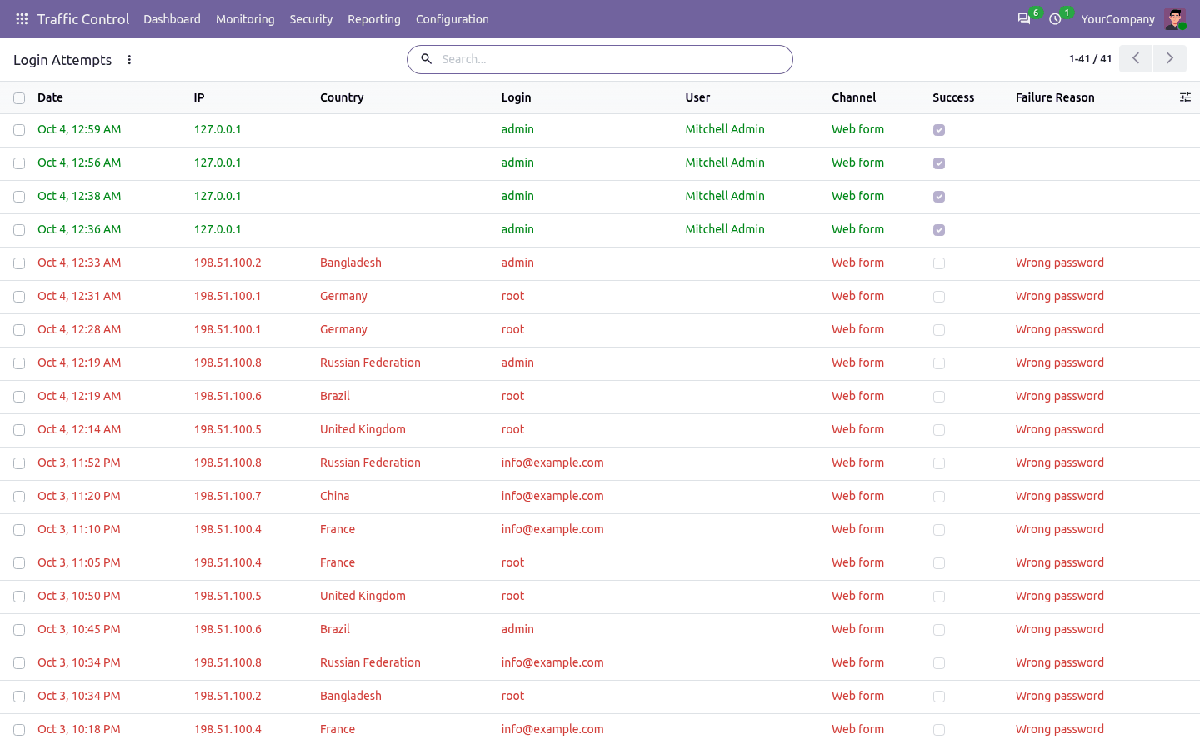Open the YourCompany switcher
The width and height of the screenshot is (1200, 750).
click(1118, 19)
